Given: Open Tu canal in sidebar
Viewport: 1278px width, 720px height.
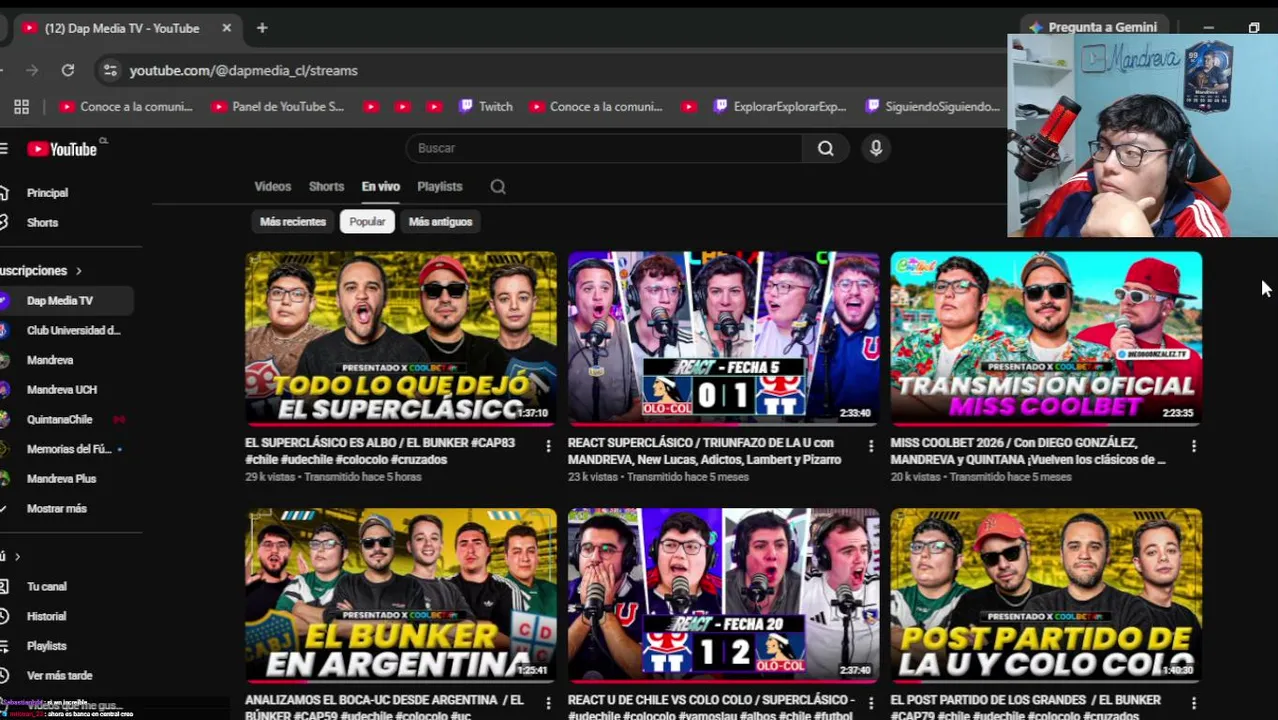Looking at the screenshot, I should point(47,587).
